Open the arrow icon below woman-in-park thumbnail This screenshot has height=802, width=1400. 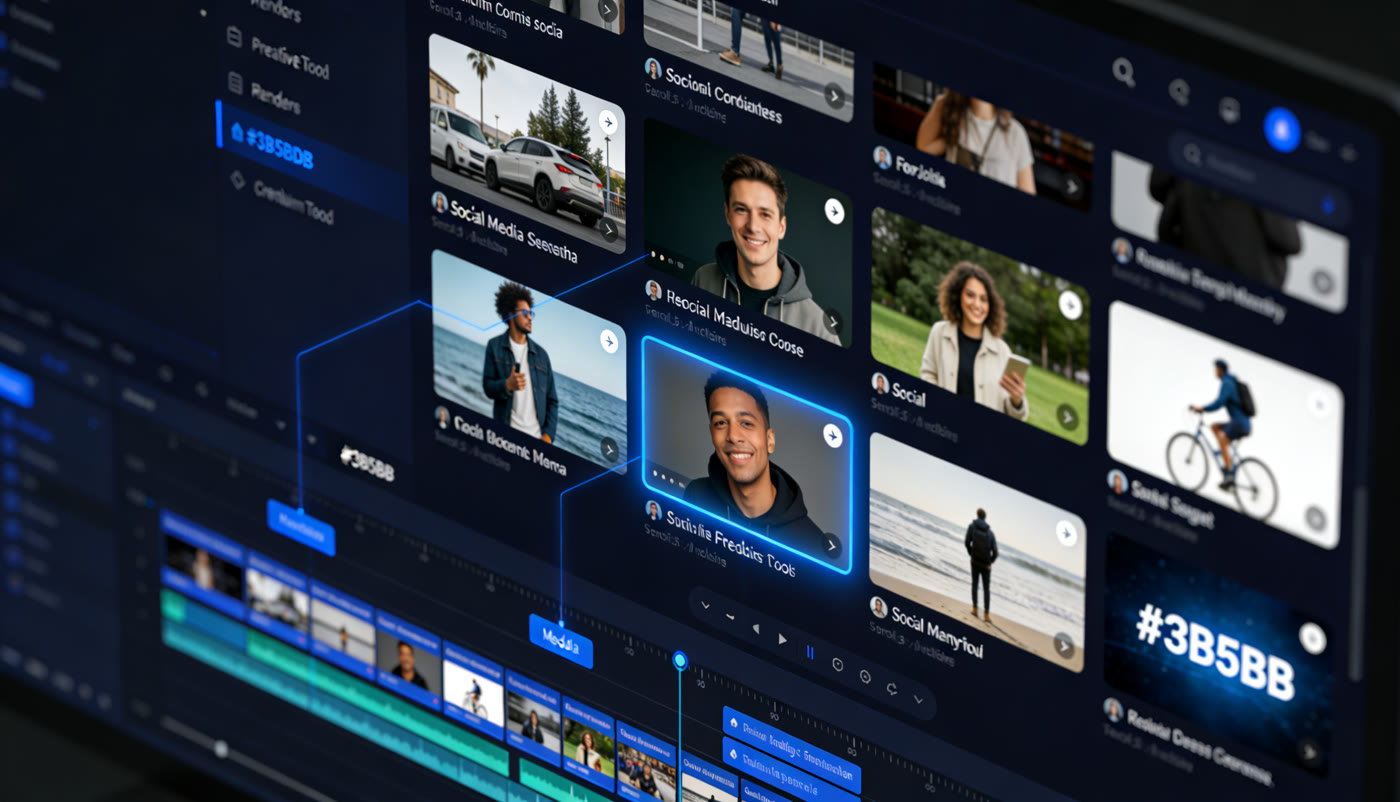1068,417
